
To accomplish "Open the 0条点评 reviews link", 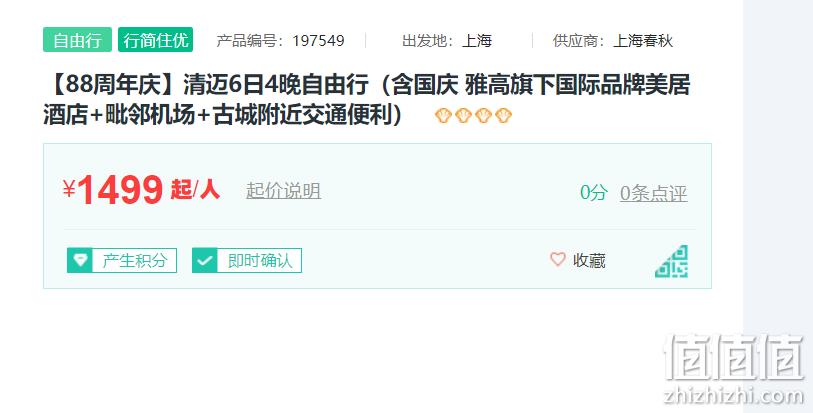I will click(653, 193).
